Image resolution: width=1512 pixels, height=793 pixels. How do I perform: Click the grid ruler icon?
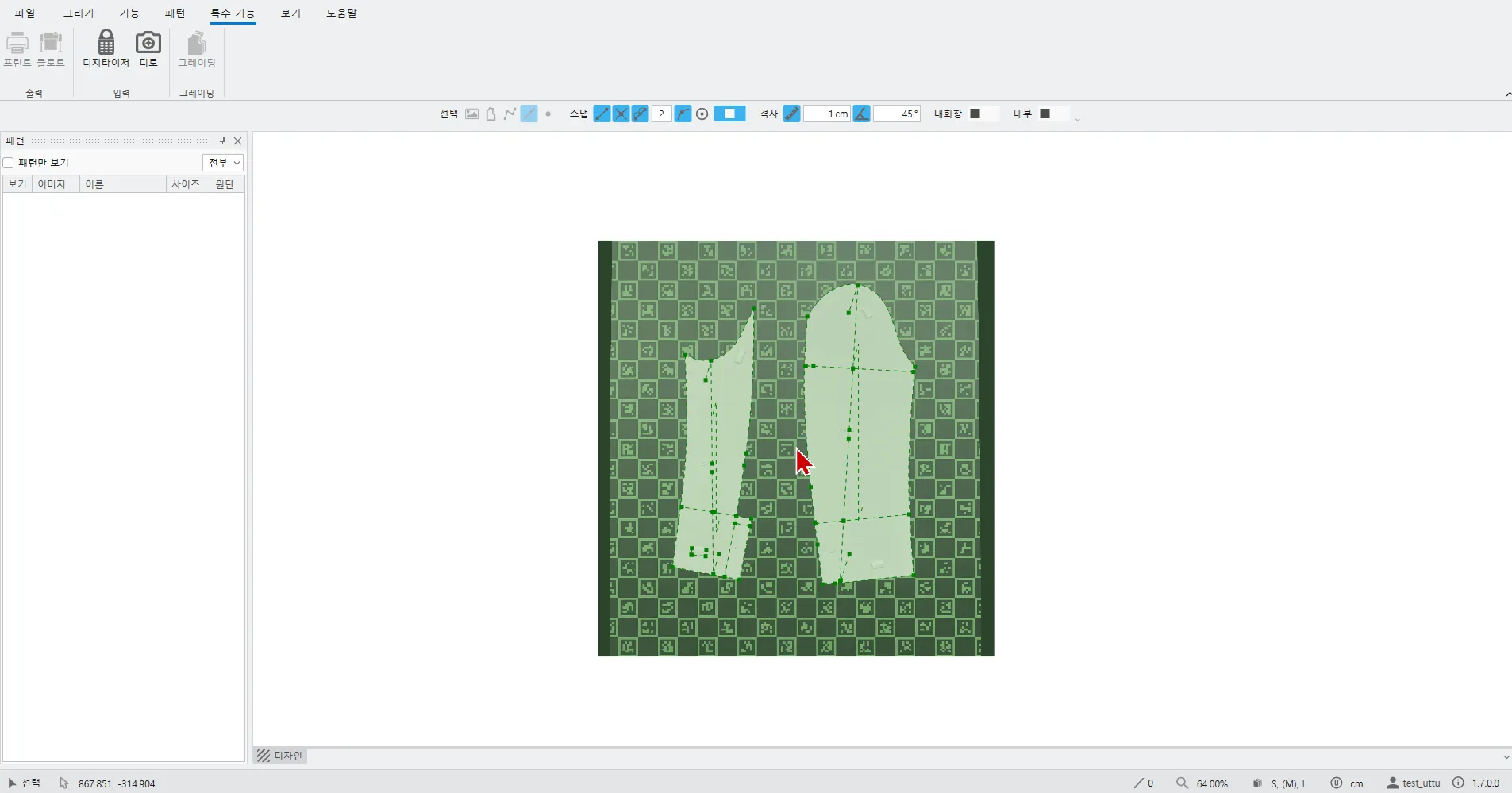coord(791,114)
